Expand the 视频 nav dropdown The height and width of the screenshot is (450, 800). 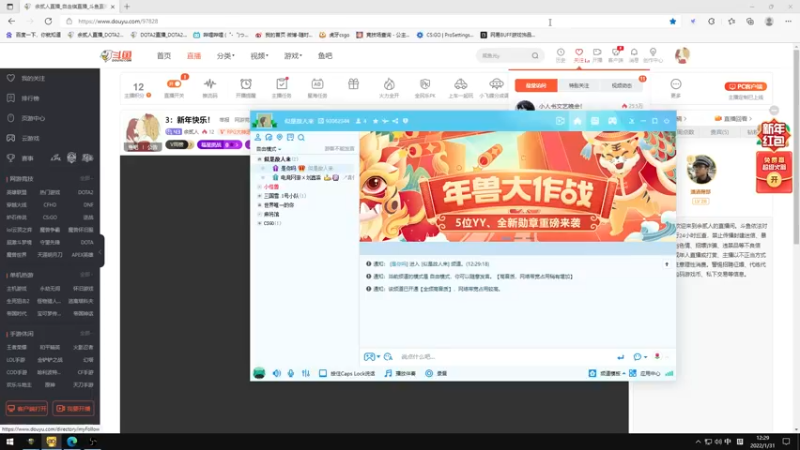point(259,56)
